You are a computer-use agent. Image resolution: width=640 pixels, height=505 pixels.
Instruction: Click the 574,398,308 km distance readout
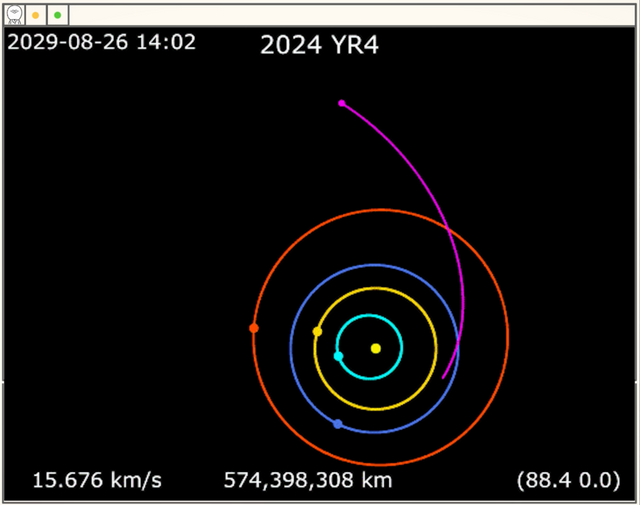(x=307, y=480)
